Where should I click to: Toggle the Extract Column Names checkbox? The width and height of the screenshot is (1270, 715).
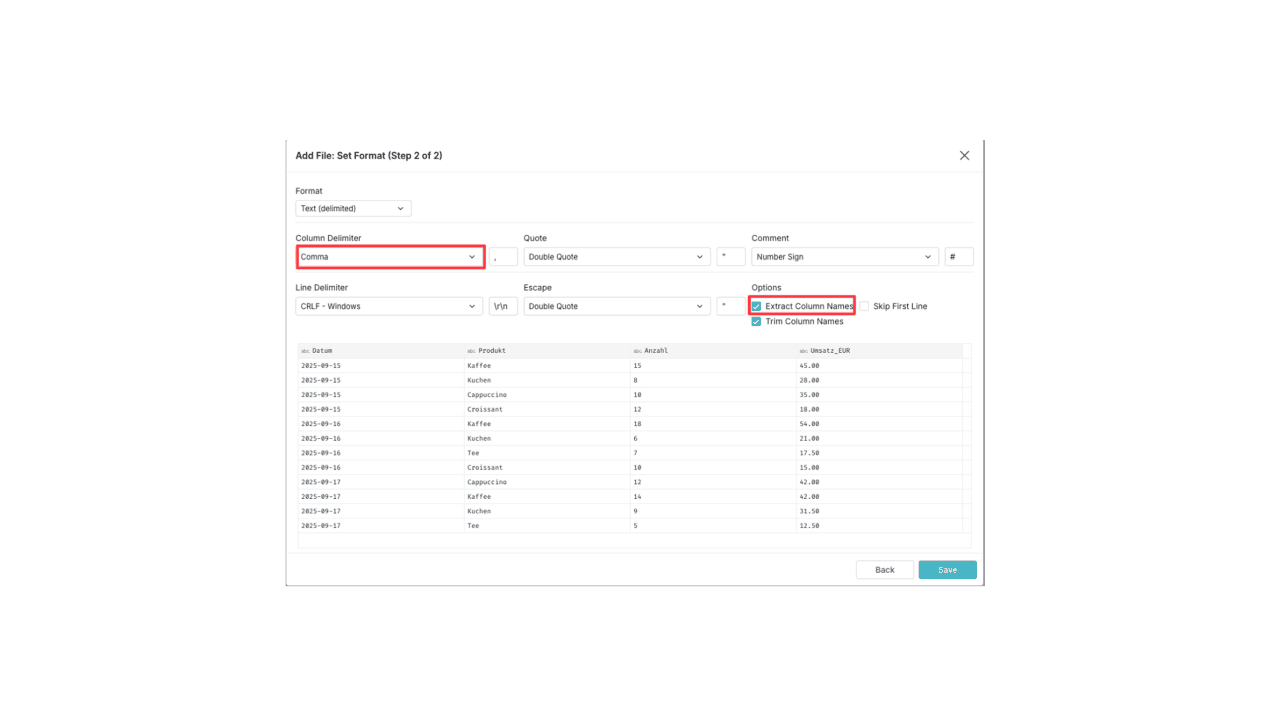point(757,306)
